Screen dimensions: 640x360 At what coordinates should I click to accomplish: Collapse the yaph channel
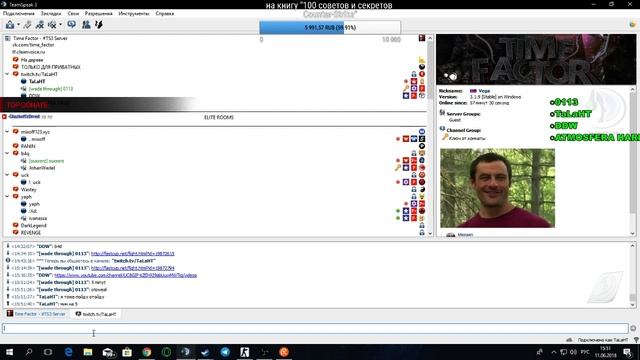coord(7,197)
